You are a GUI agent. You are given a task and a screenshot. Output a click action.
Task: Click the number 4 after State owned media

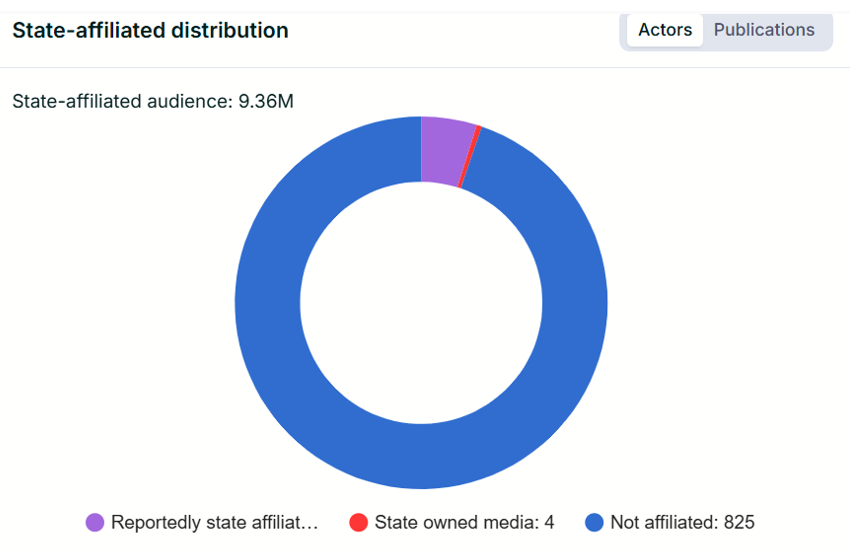(549, 522)
